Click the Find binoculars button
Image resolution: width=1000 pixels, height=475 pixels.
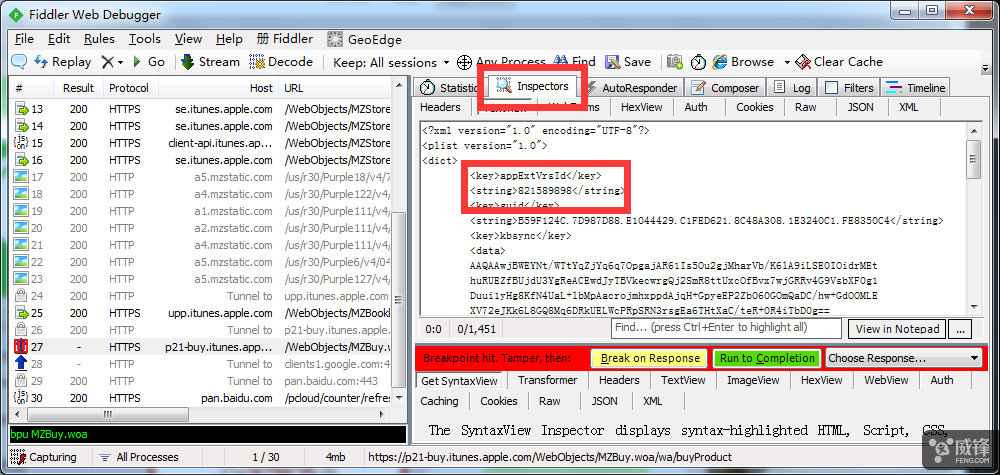pos(575,62)
